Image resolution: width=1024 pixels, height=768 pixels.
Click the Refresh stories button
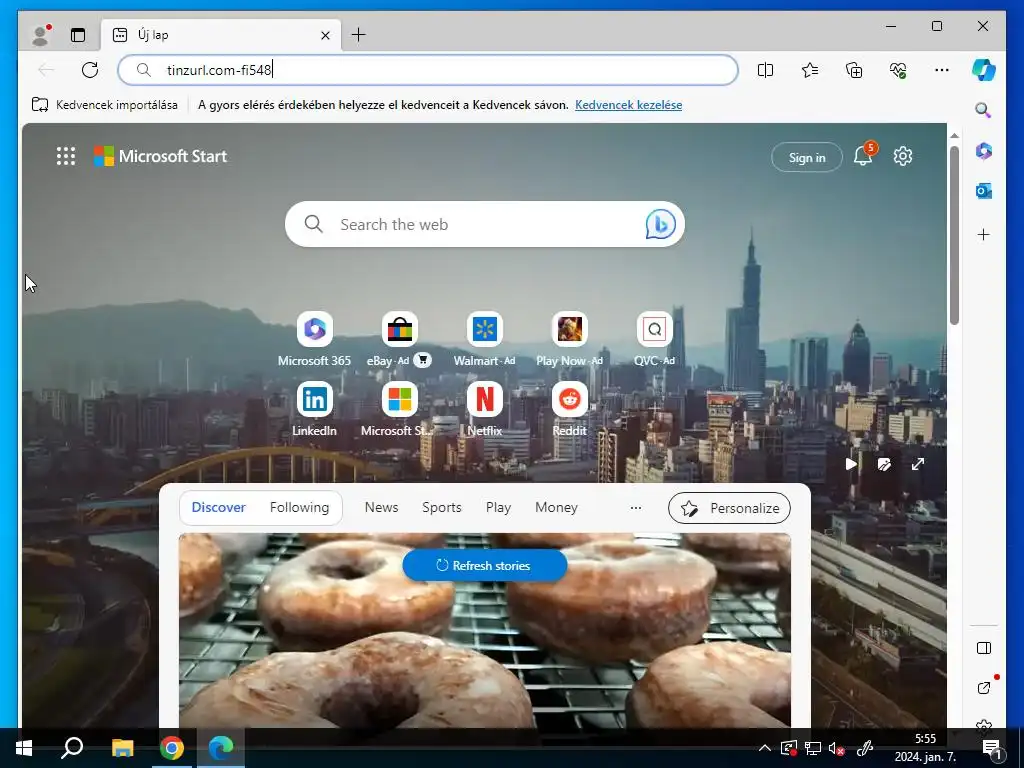pos(485,566)
